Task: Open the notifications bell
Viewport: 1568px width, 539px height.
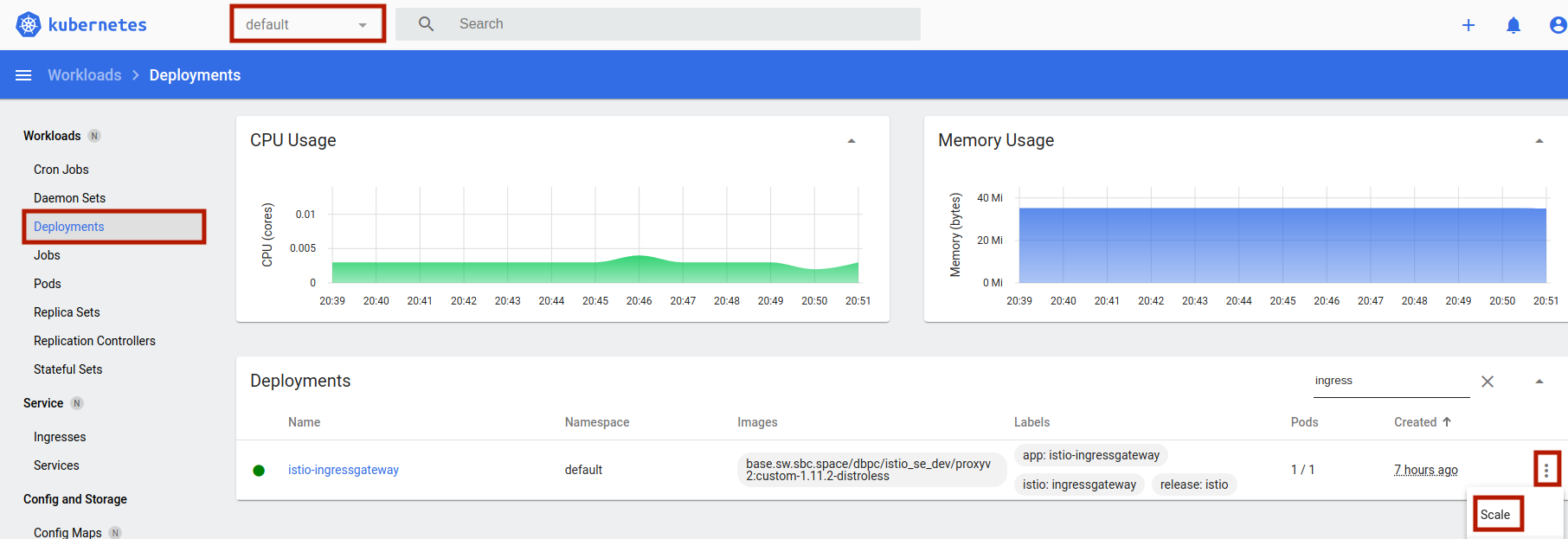Action: (1513, 25)
